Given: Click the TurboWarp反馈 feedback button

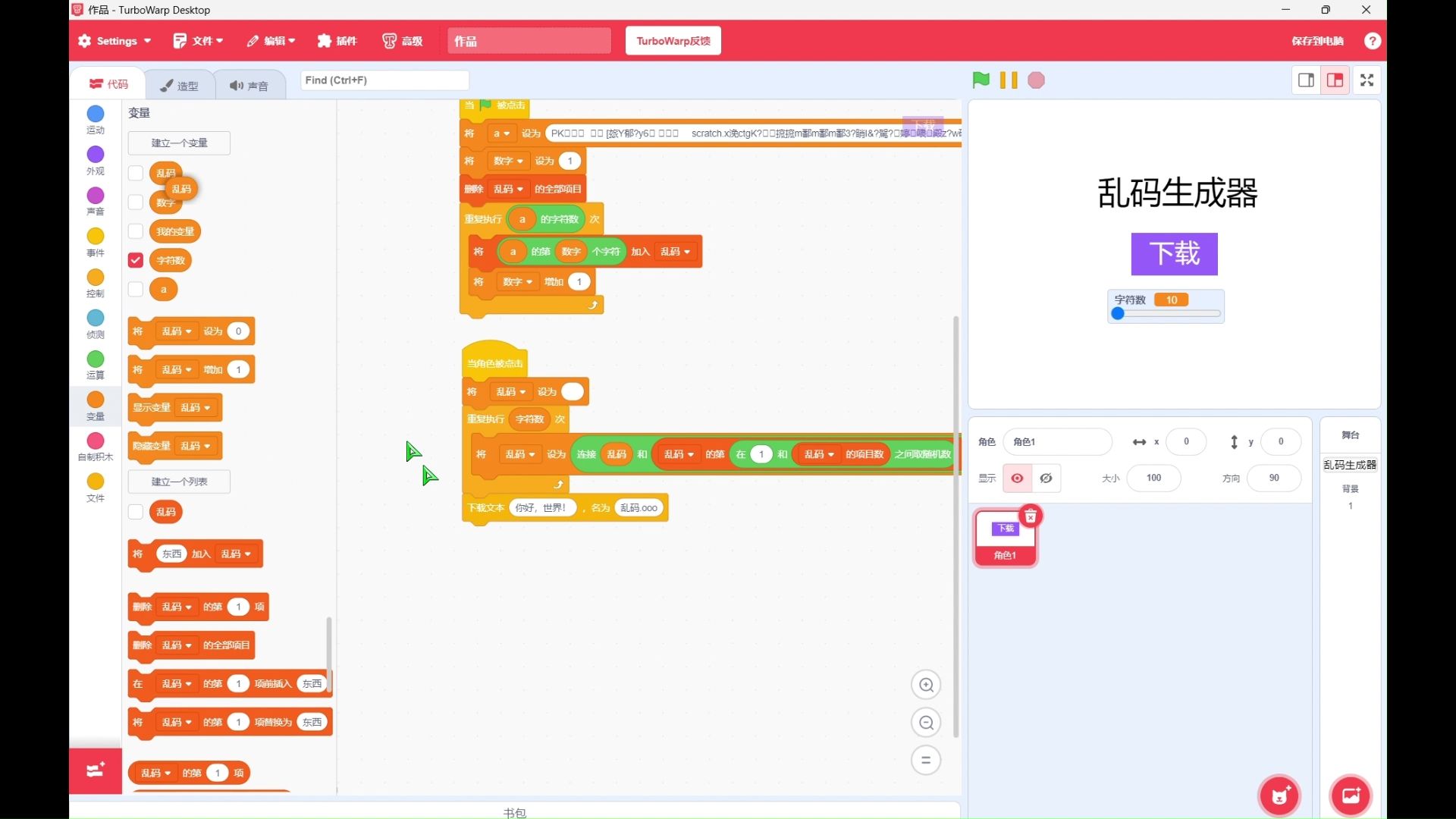Looking at the screenshot, I should pyautogui.click(x=673, y=41).
